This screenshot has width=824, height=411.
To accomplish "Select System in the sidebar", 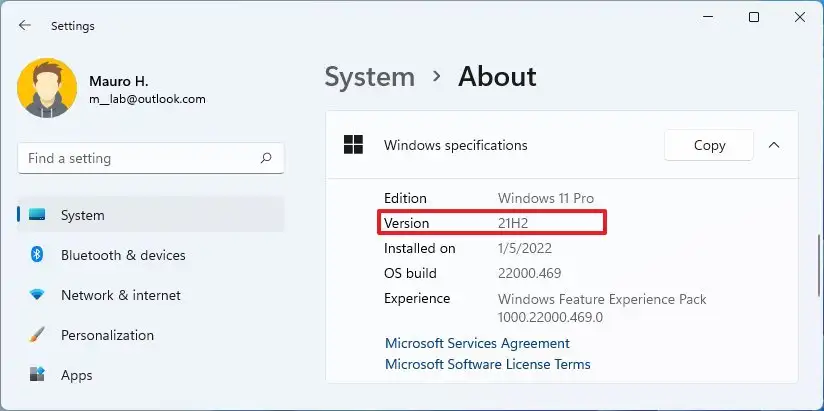I will point(151,214).
